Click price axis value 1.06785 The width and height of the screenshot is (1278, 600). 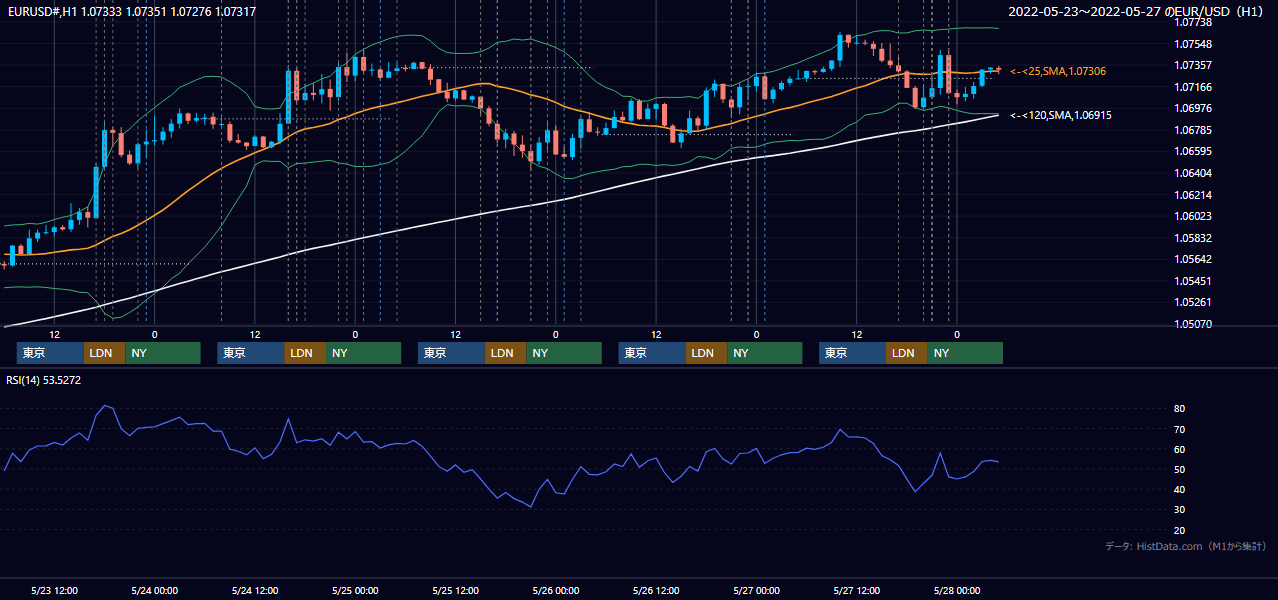[1192, 130]
